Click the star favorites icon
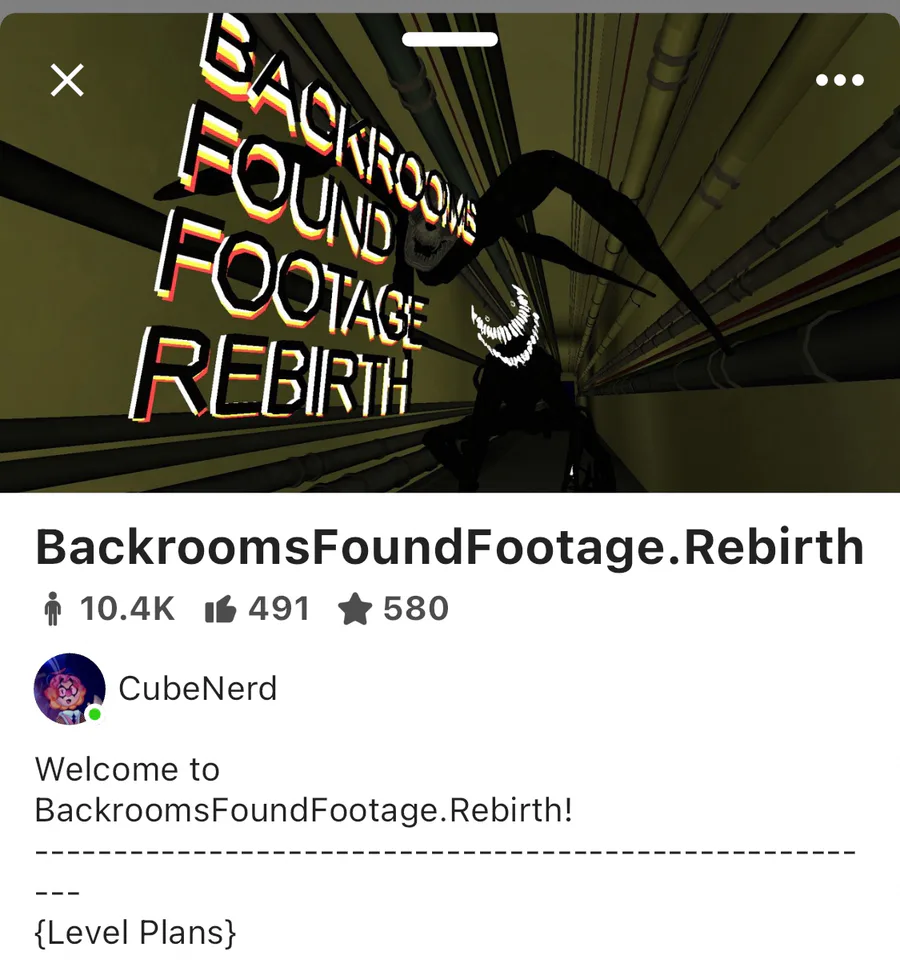This screenshot has height=963, width=900. (355, 609)
